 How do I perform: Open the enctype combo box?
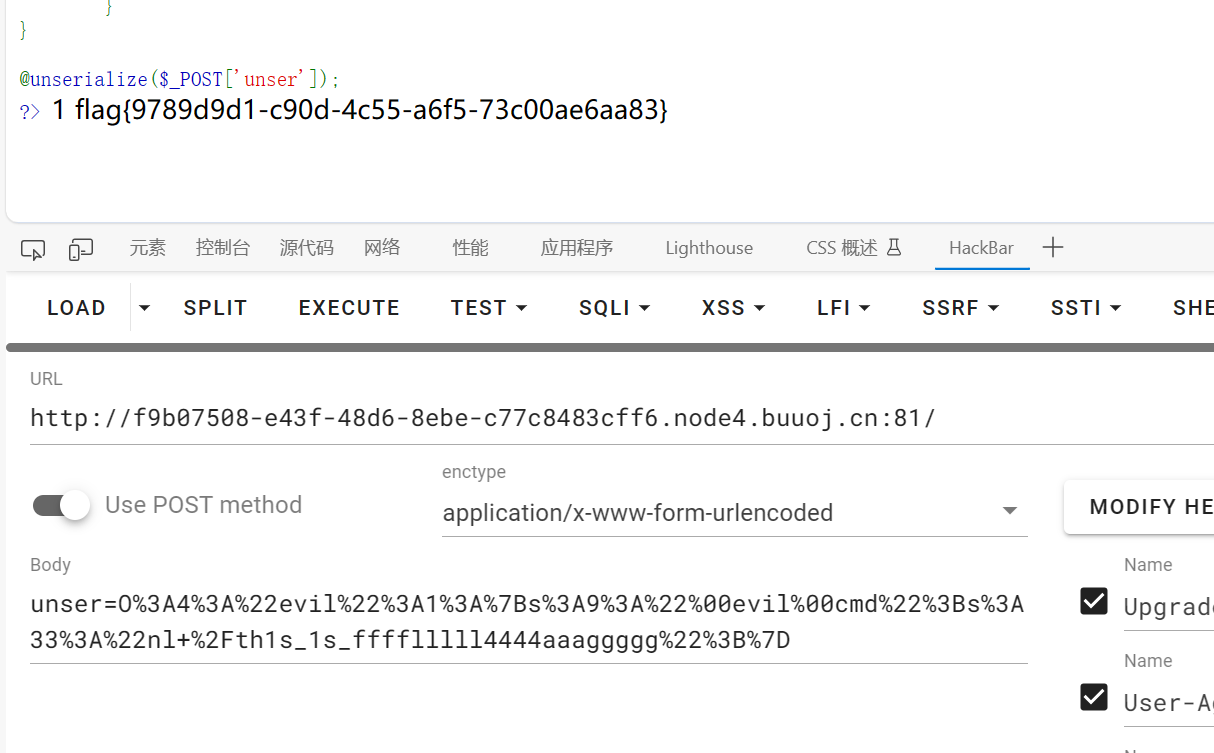pos(735,512)
